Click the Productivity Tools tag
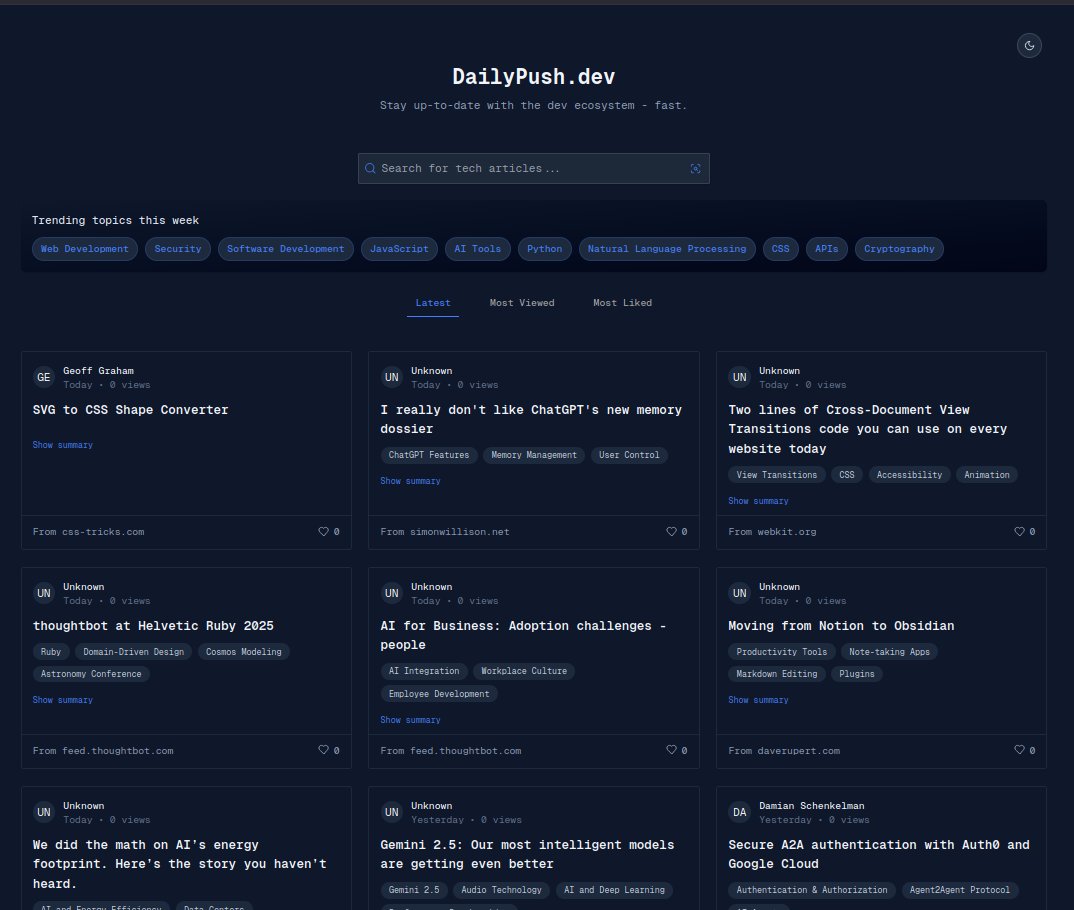The height and width of the screenshot is (910, 1074). (x=782, y=652)
